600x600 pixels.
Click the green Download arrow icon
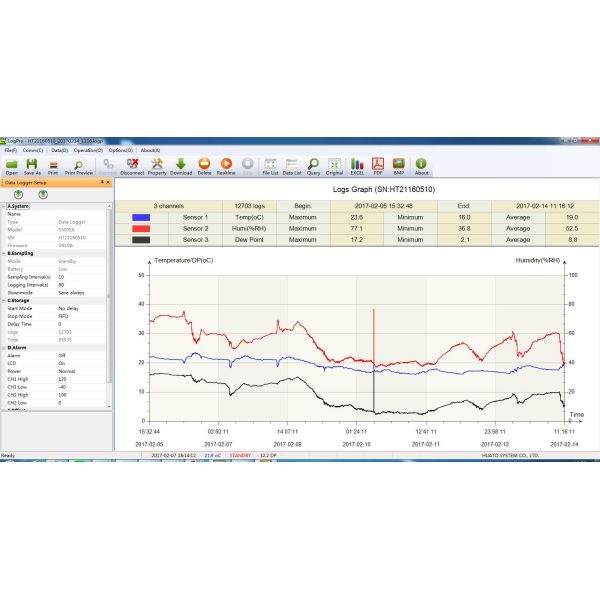[181, 166]
